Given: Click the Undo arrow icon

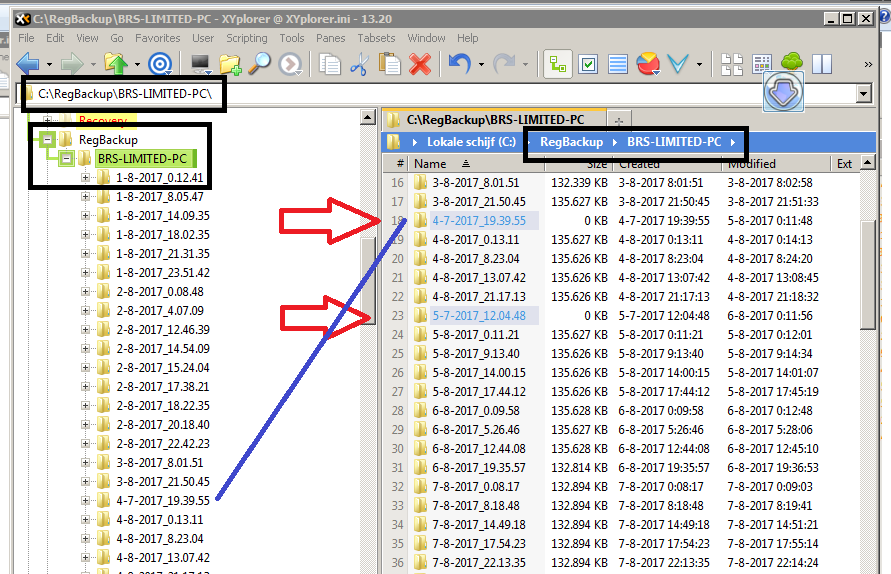Looking at the screenshot, I should pos(459,64).
